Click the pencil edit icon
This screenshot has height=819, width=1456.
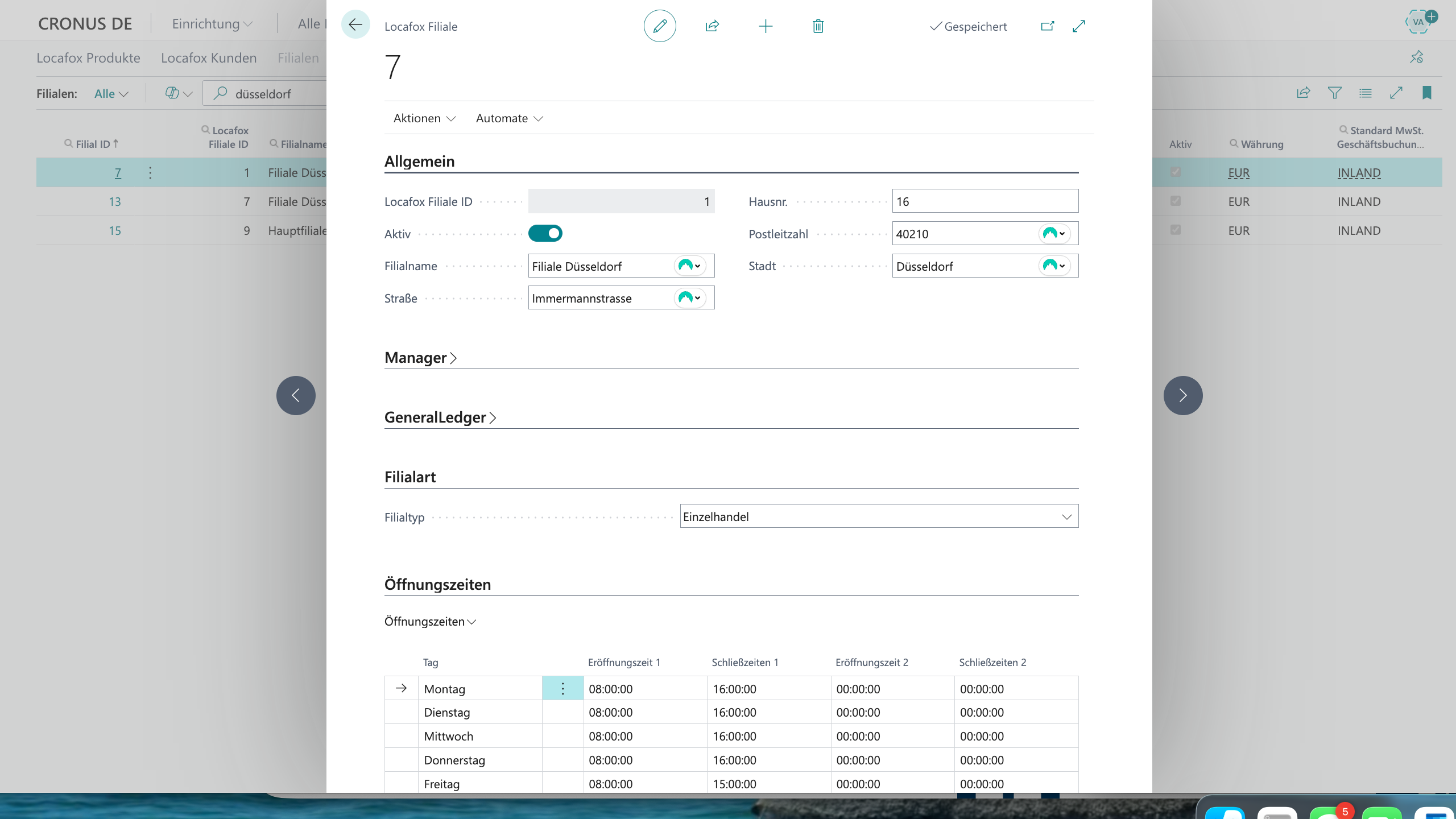tap(660, 26)
